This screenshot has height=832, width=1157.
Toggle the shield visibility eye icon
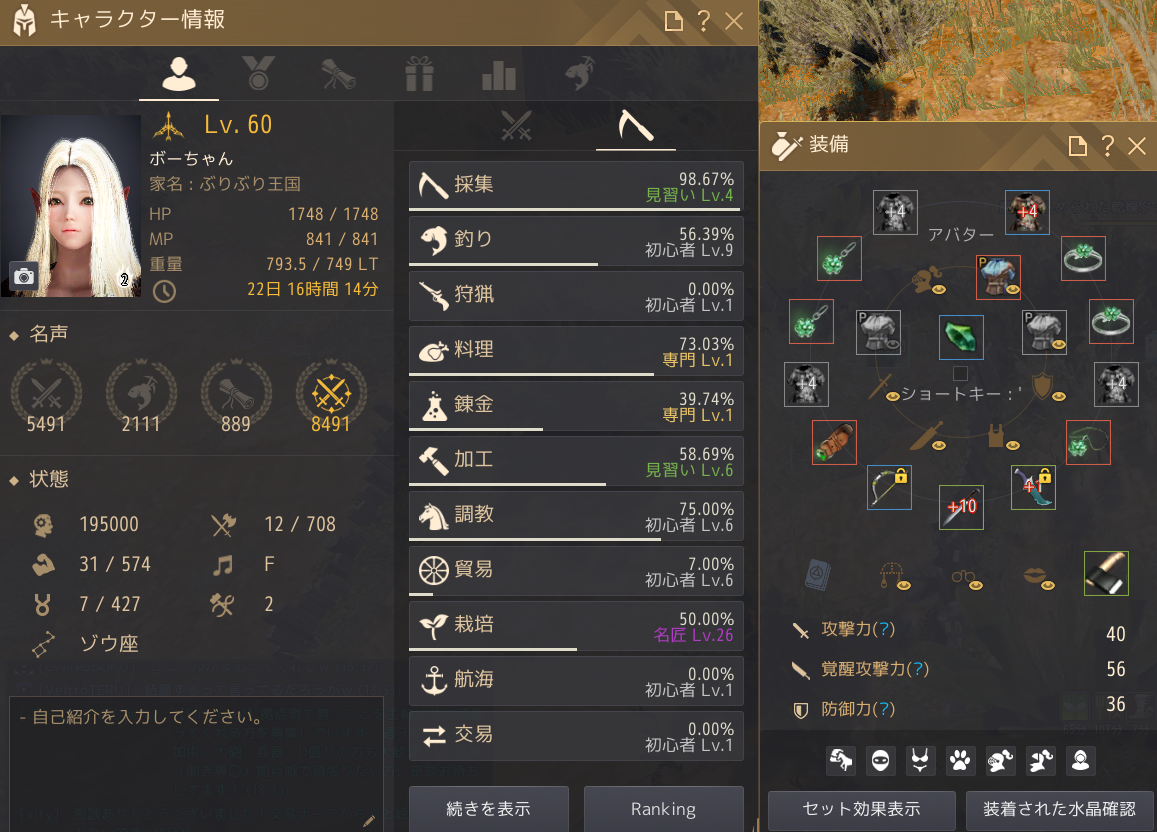click(x=1058, y=397)
